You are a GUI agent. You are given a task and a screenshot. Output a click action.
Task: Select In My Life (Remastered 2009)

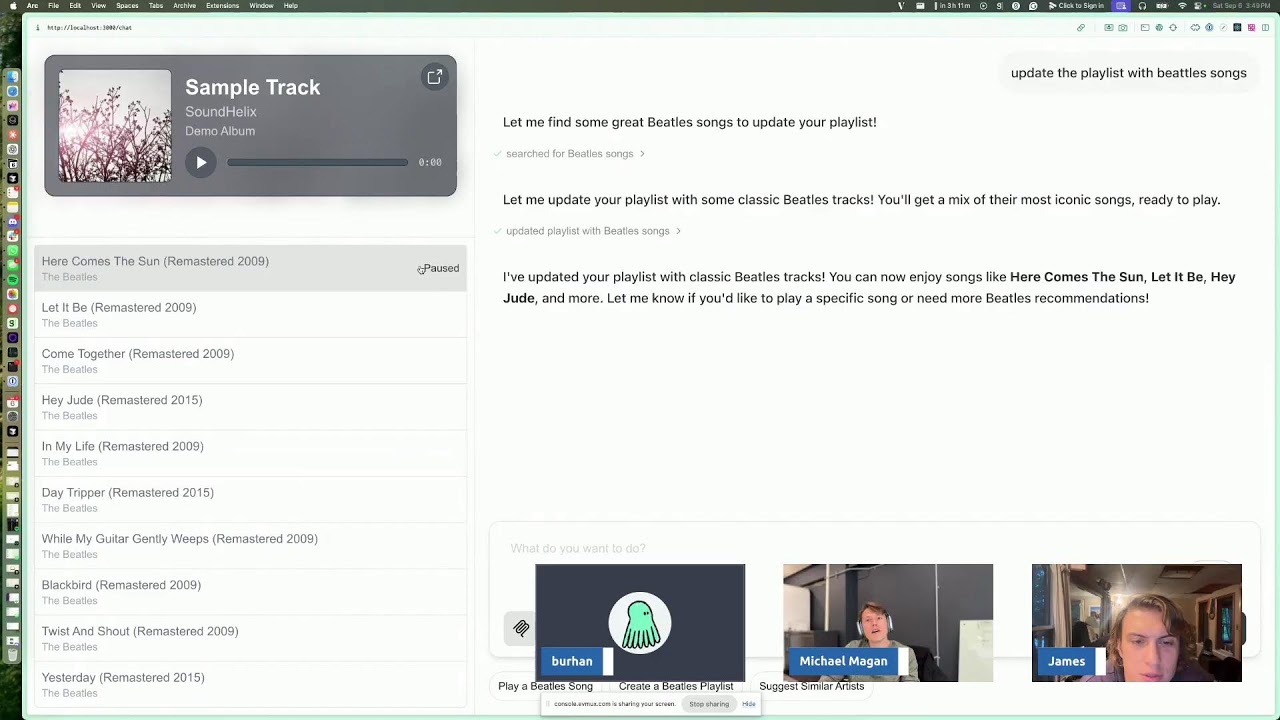(250, 453)
